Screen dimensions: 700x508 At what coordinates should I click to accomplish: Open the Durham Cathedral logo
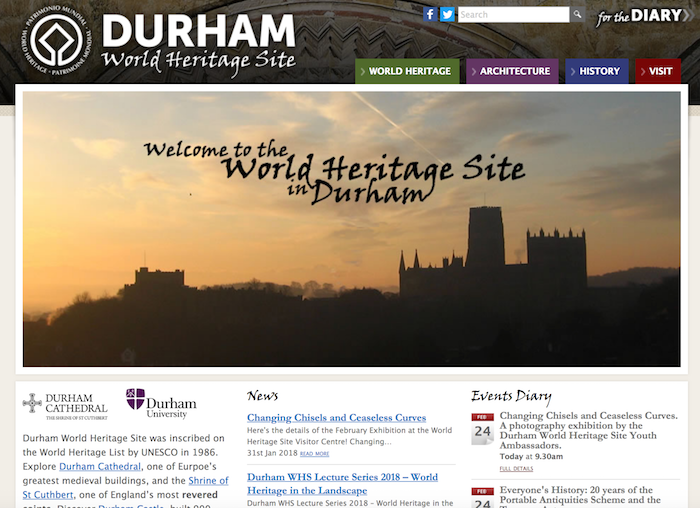point(66,403)
